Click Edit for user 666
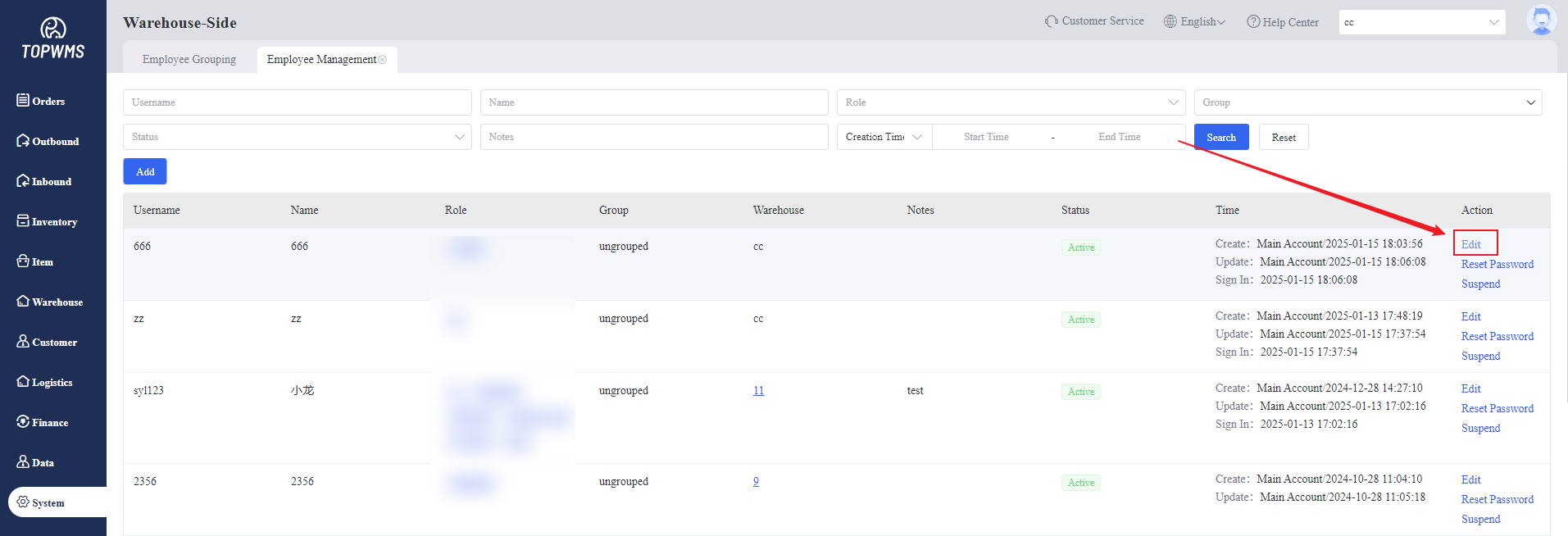 (1470, 244)
